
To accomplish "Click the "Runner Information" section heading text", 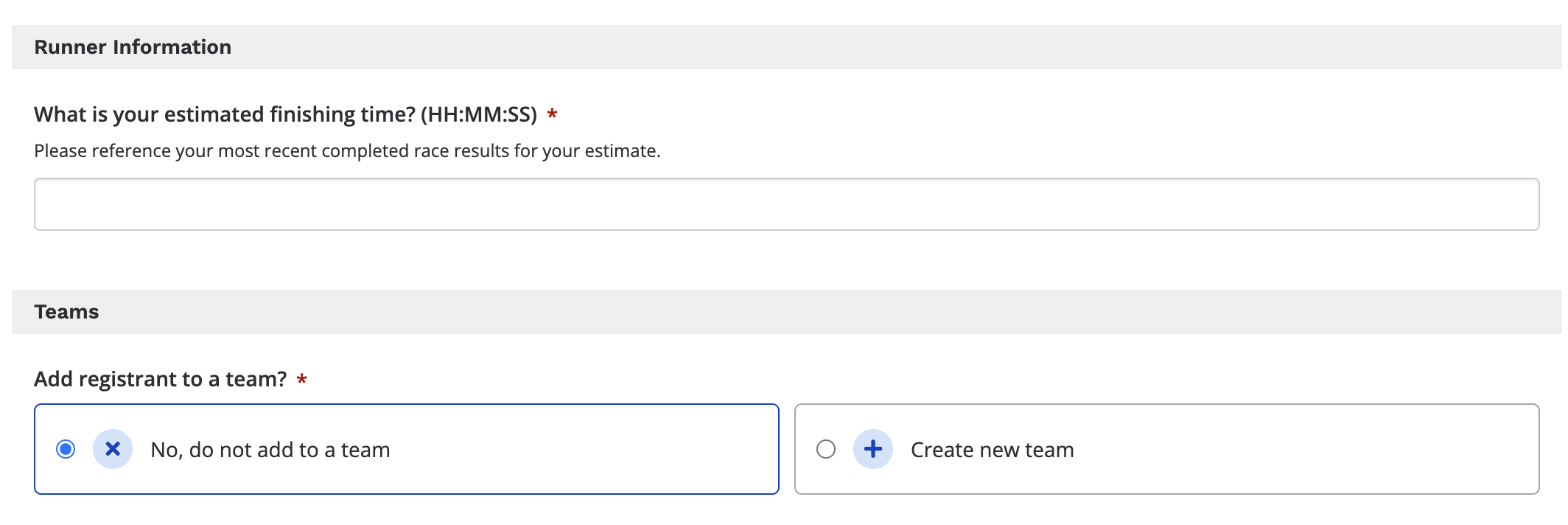I will tap(133, 47).
